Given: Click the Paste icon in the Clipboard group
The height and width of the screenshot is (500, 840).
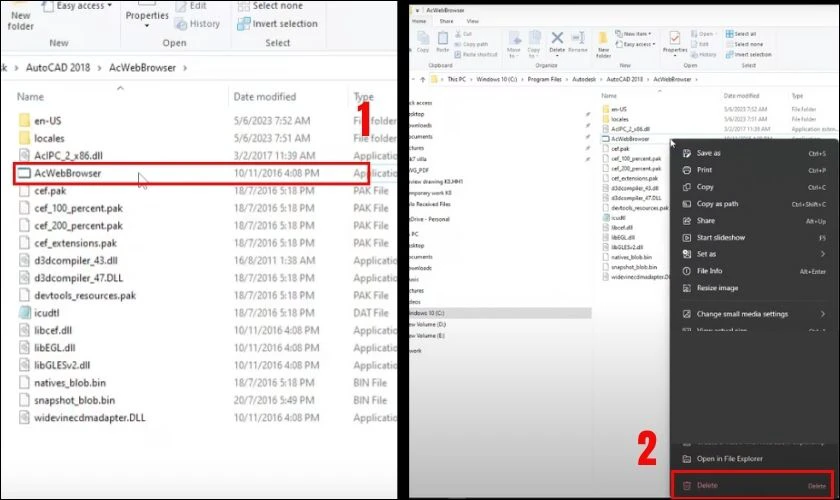Looking at the screenshot, I should click(444, 38).
